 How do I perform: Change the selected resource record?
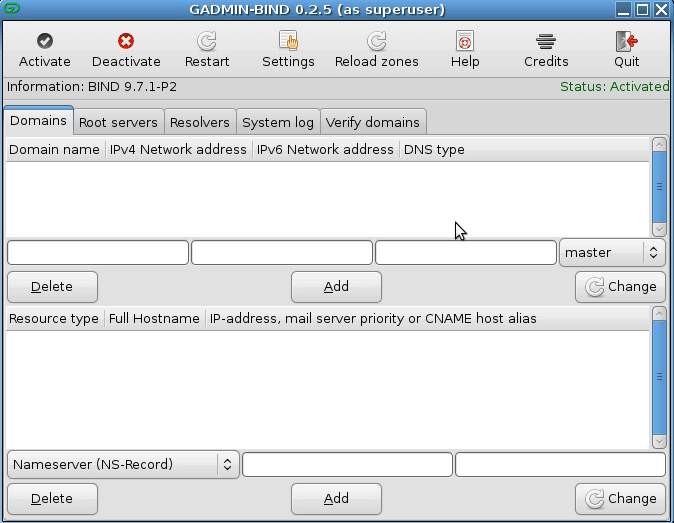(620, 499)
